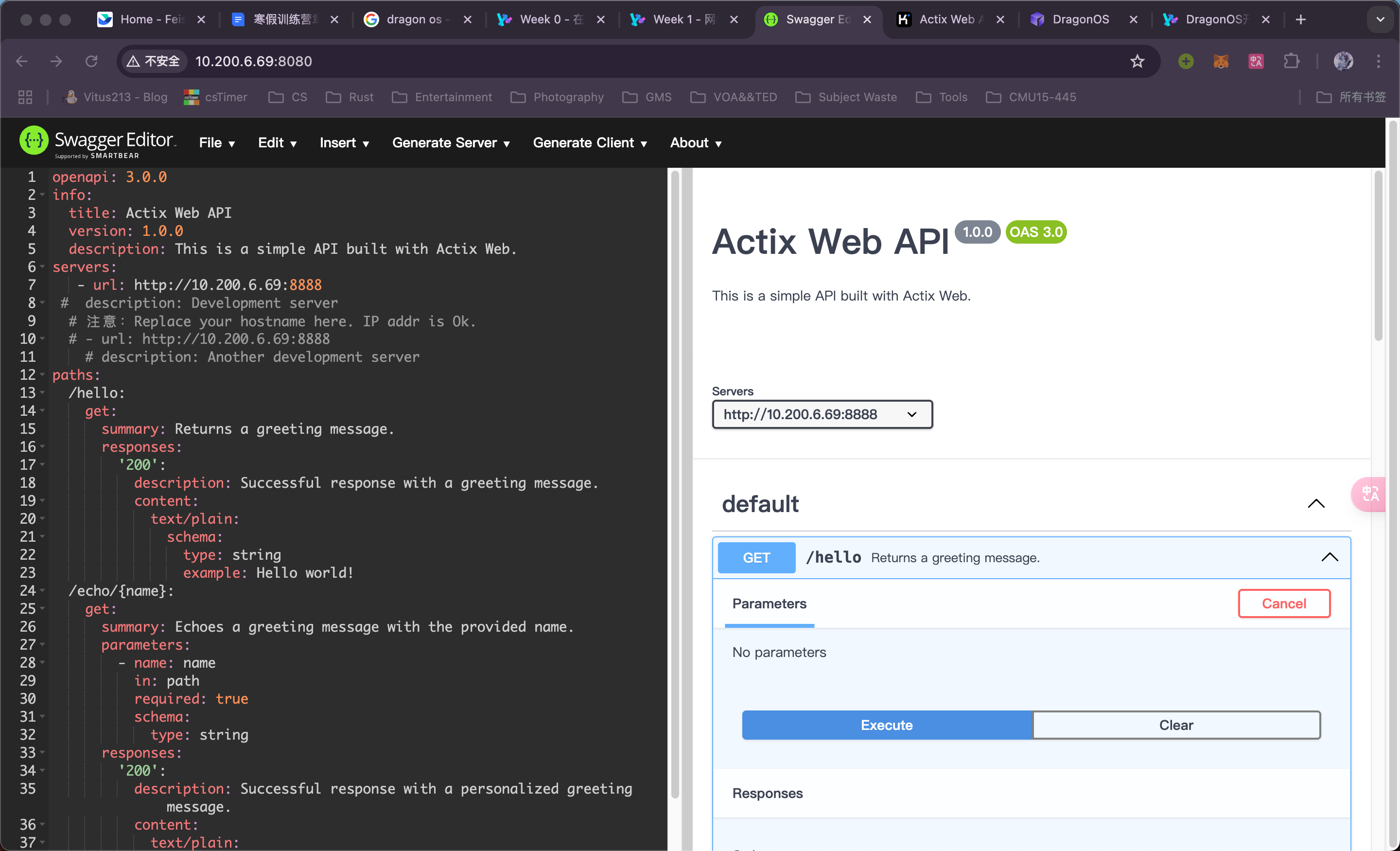Image resolution: width=1400 pixels, height=851 pixels.
Task: Close the Actix Web tab
Action: [x=1000, y=19]
